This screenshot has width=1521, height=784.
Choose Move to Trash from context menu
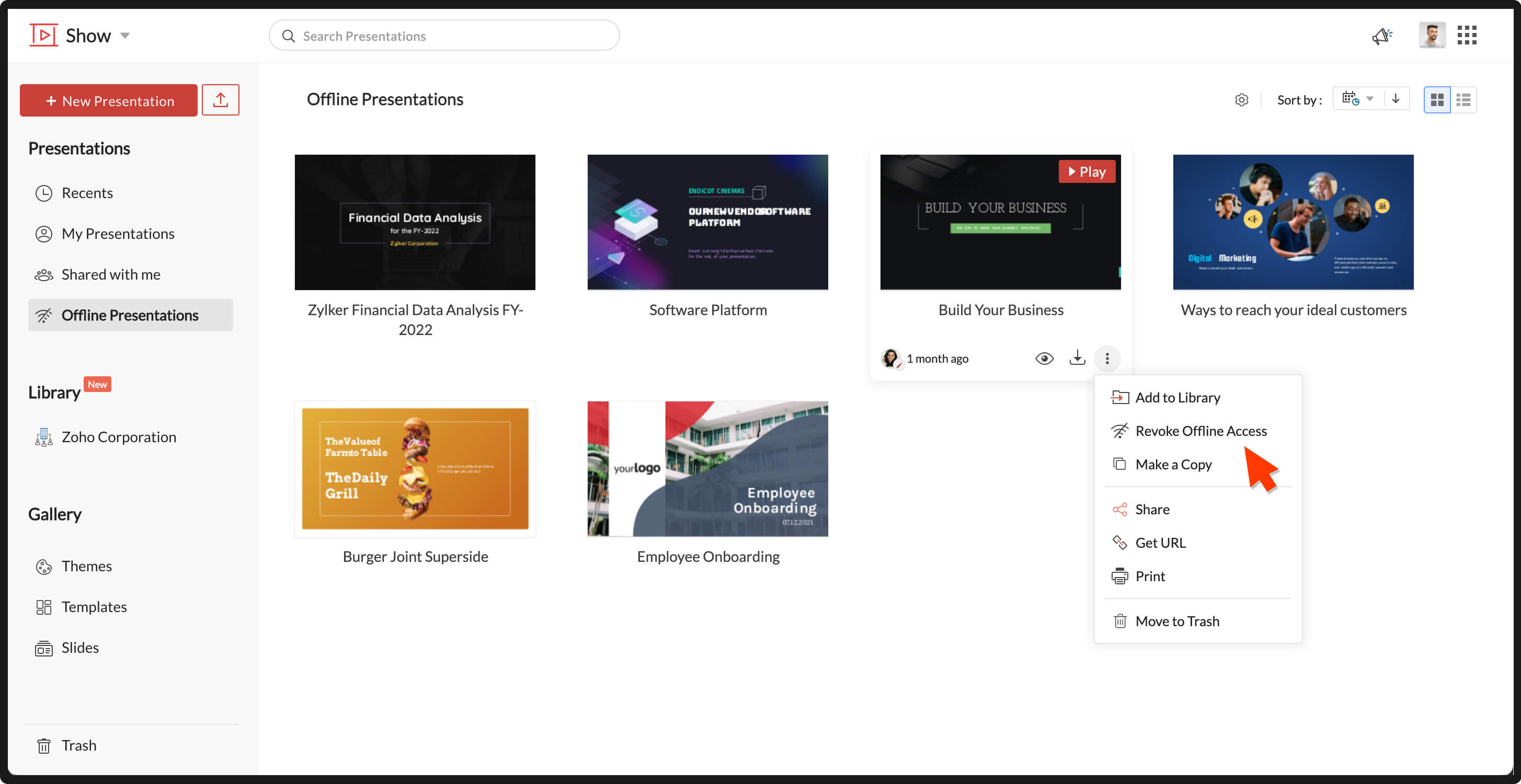pyautogui.click(x=1176, y=621)
